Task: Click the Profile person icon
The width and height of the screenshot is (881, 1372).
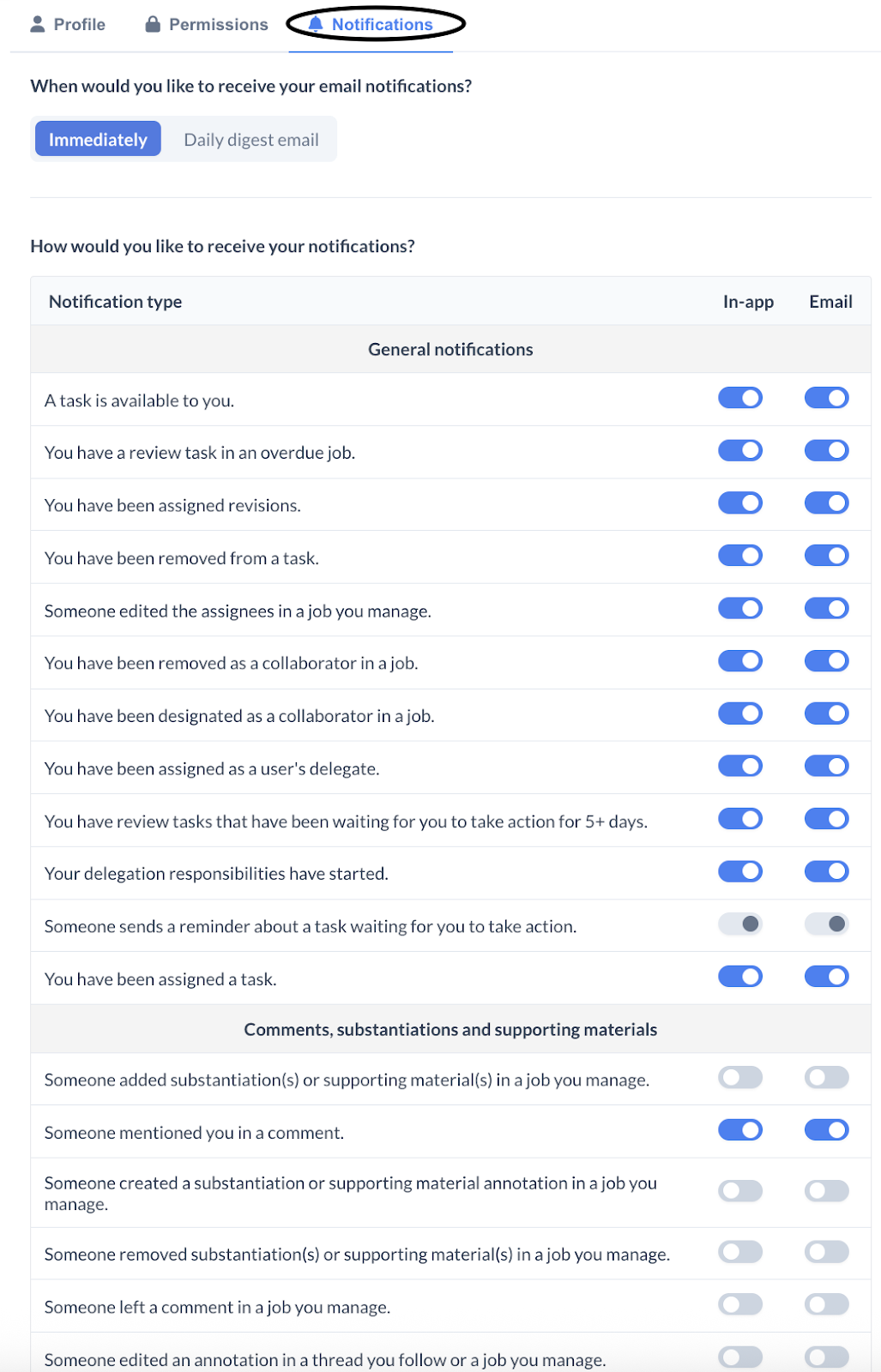Action: point(38,24)
